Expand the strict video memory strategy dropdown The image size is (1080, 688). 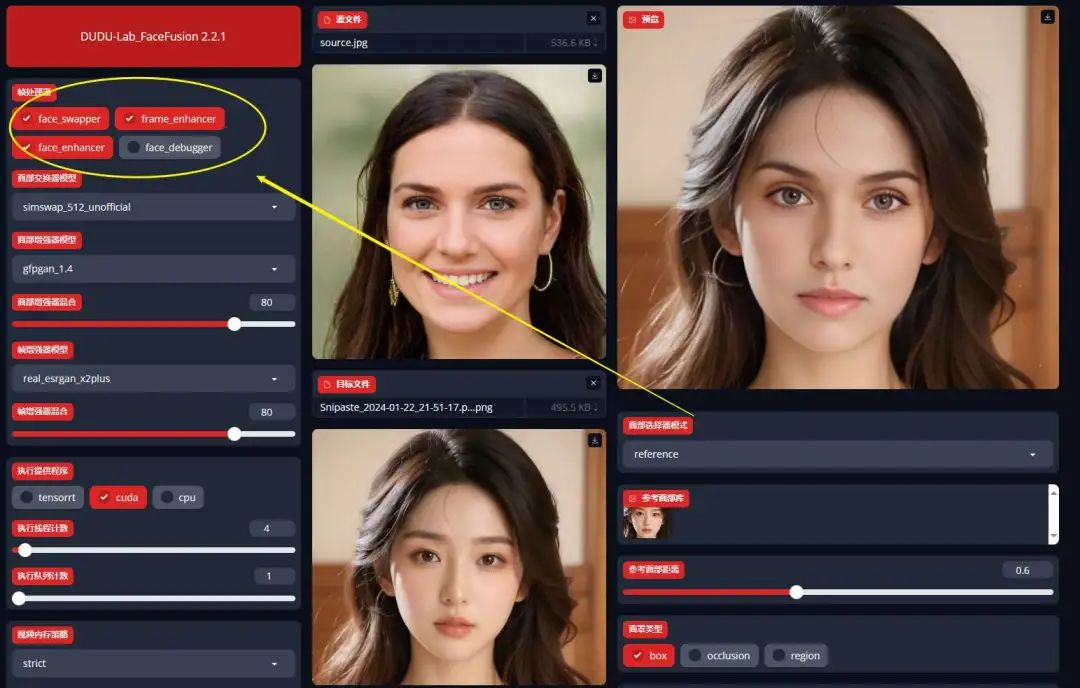154,663
